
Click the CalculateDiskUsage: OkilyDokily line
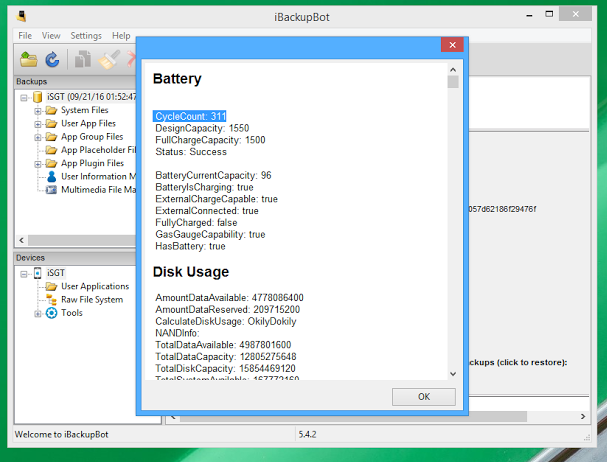pos(226,321)
